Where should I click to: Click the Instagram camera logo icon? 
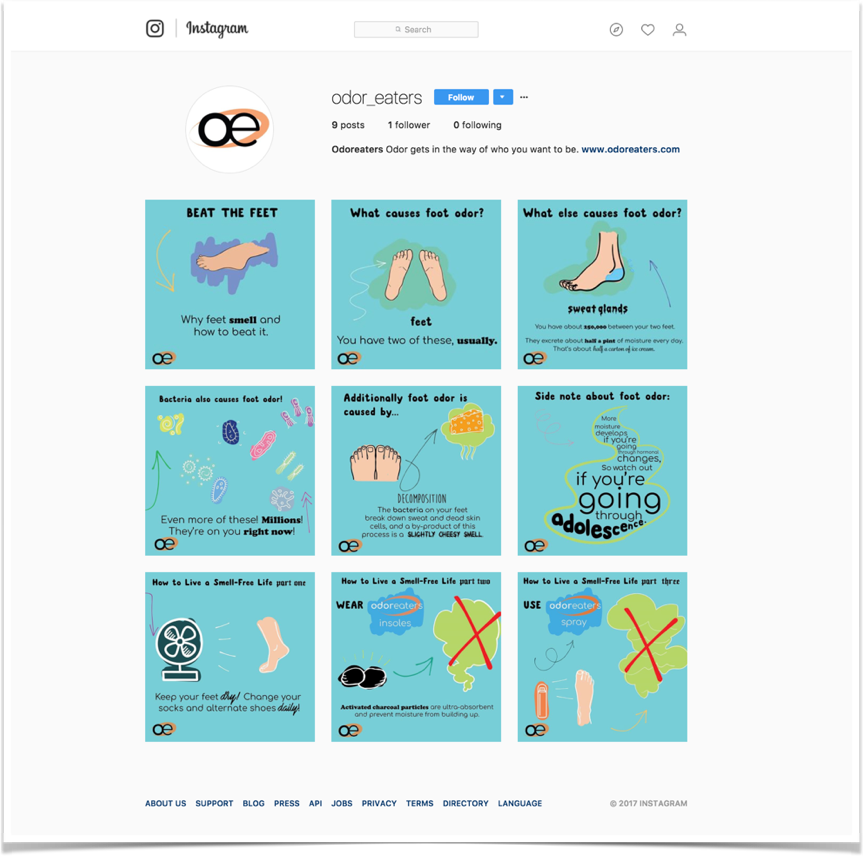point(155,28)
